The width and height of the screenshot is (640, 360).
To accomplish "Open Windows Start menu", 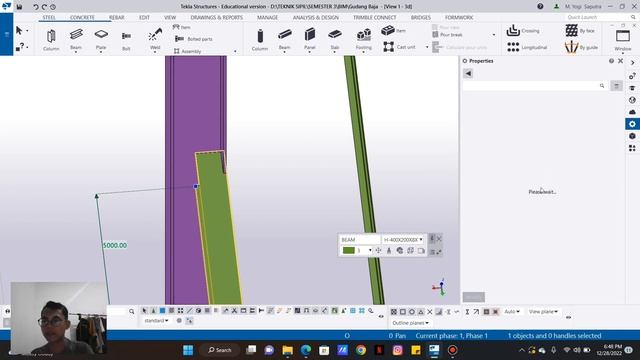I will point(188,350).
